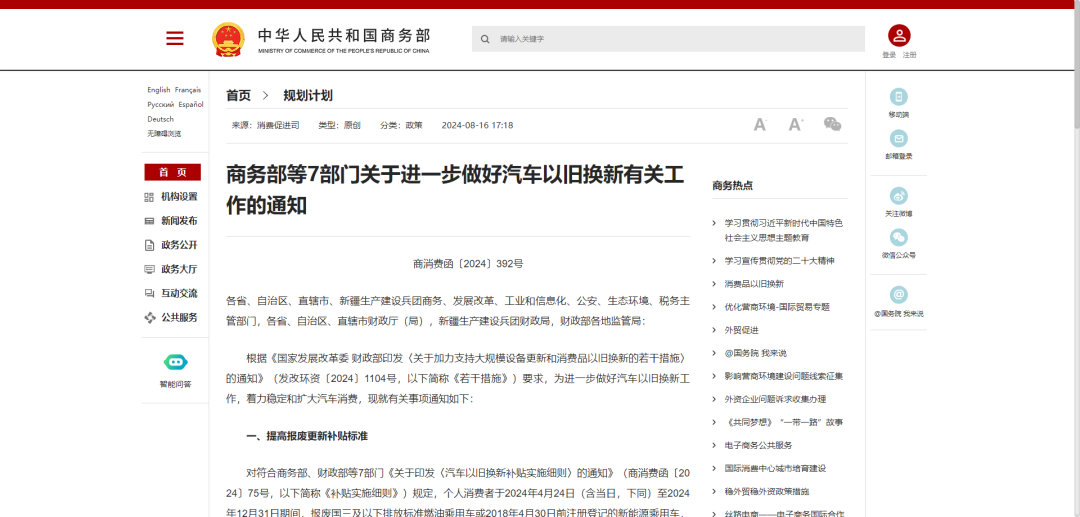Click the search magnifier icon
The width and height of the screenshot is (1080, 517).
coord(485,39)
